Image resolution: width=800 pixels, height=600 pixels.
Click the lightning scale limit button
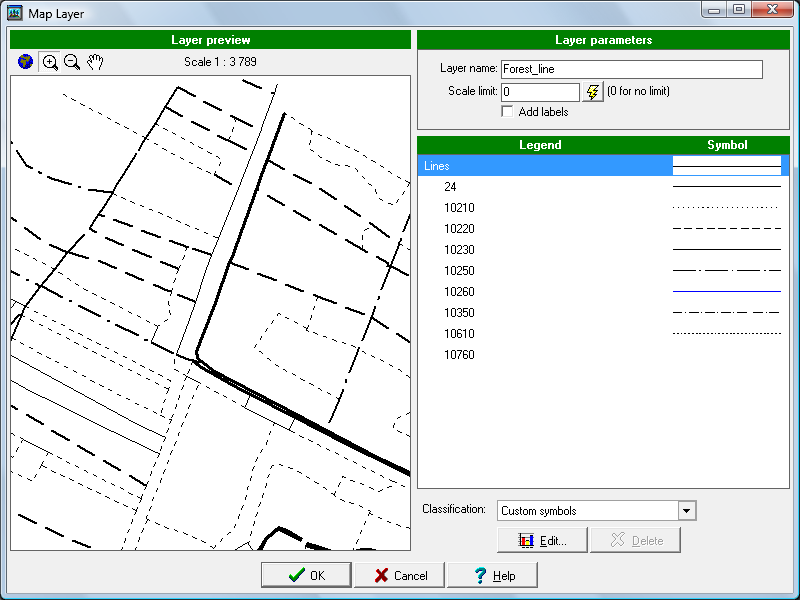coord(594,92)
